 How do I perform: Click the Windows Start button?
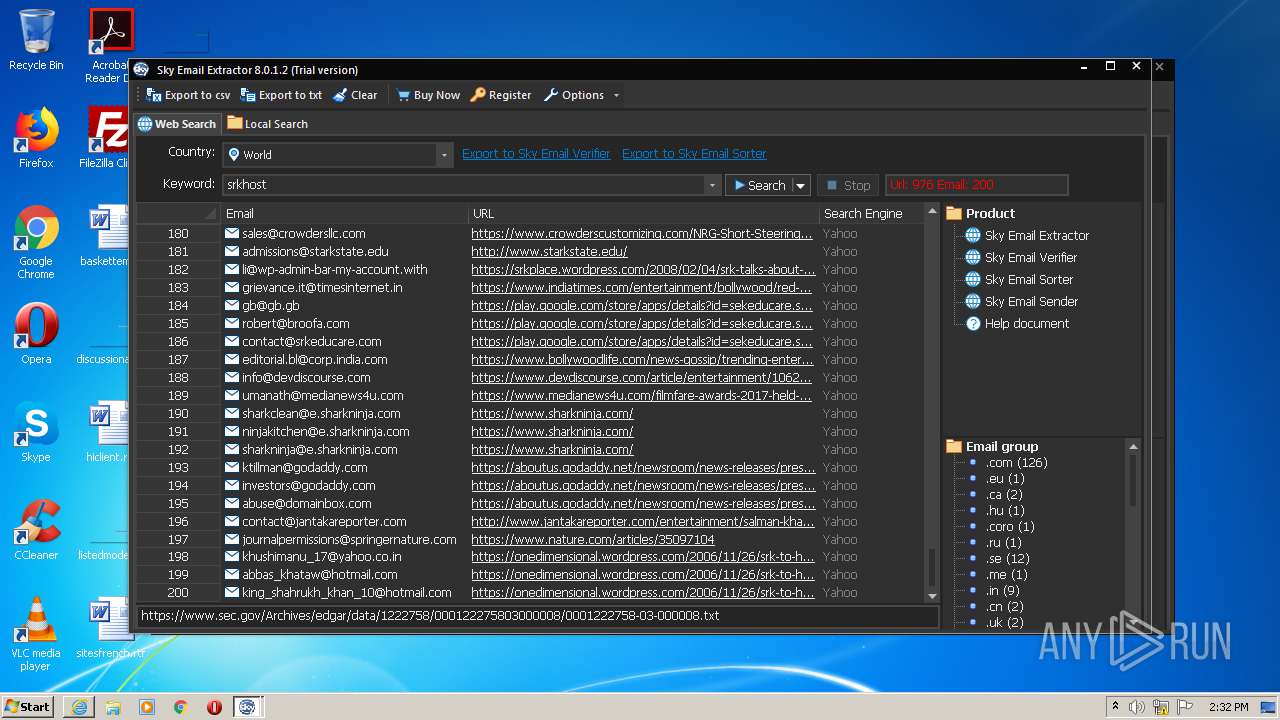click(28, 706)
